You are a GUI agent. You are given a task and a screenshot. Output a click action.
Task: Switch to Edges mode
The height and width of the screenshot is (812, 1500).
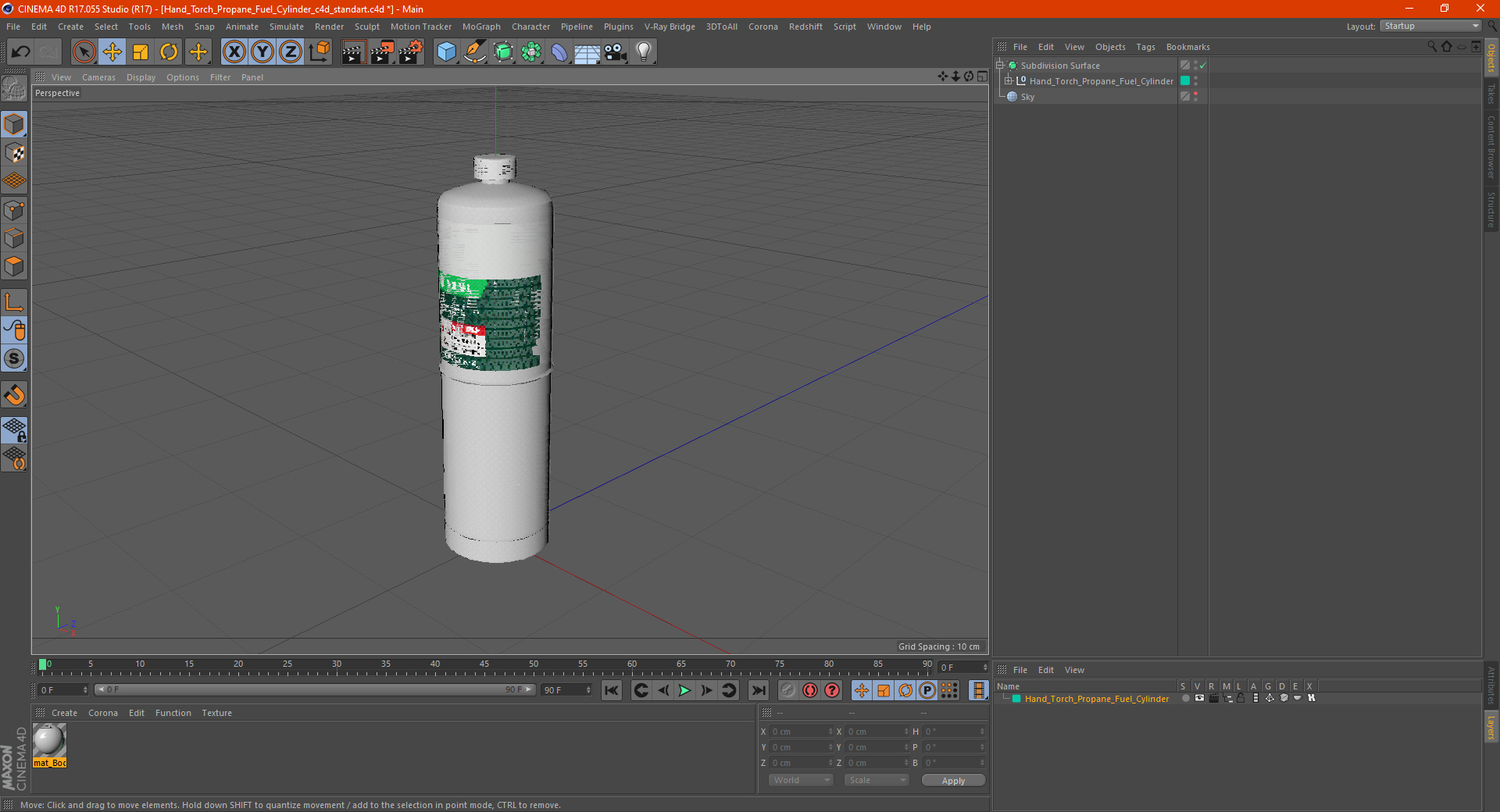click(x=14, y=238)
